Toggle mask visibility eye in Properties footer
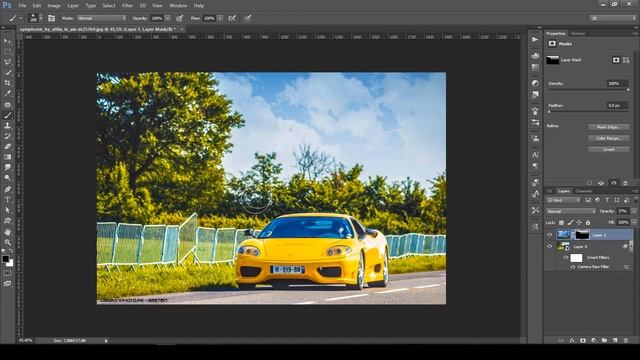 (613, 183)
